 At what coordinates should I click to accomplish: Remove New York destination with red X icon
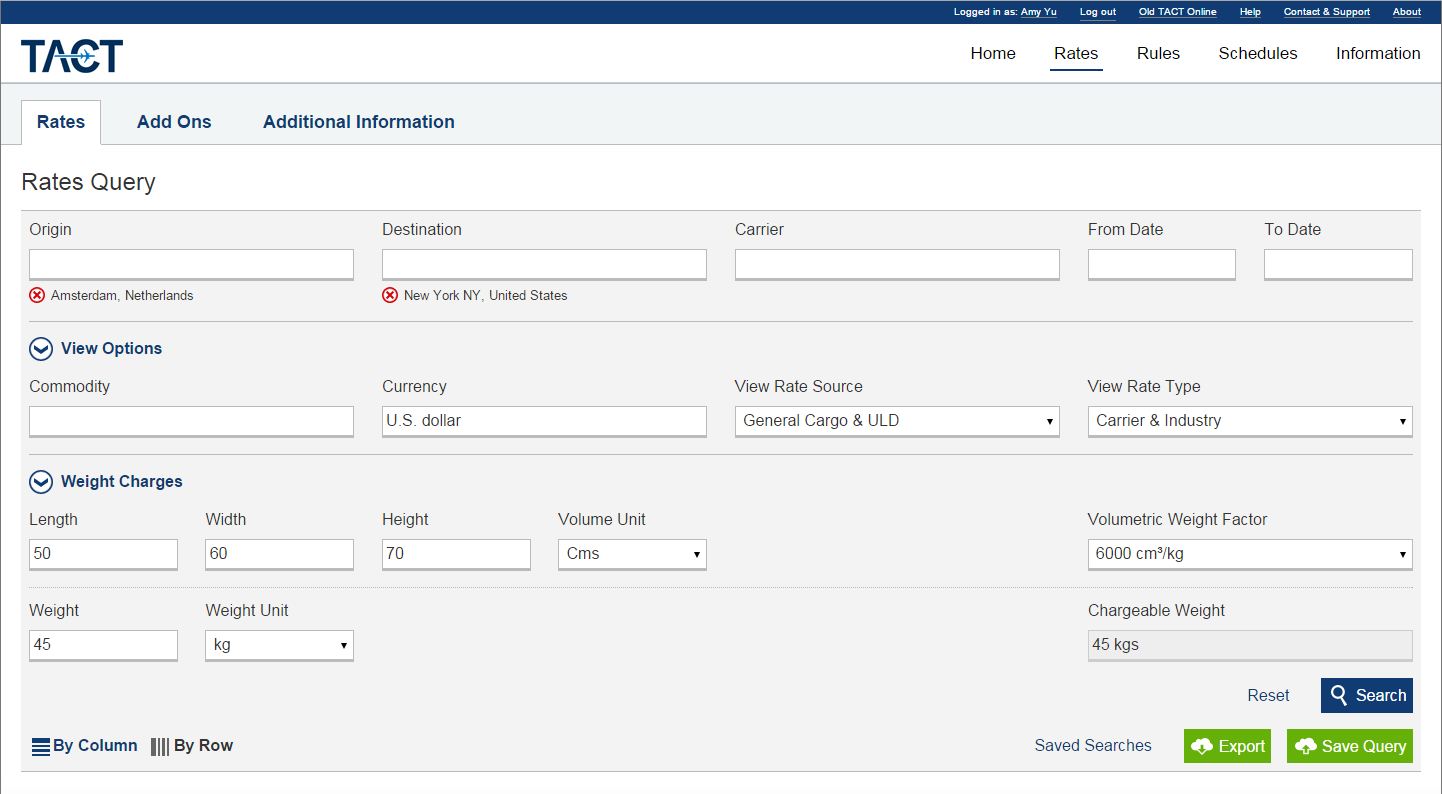[x=390, y=295]
